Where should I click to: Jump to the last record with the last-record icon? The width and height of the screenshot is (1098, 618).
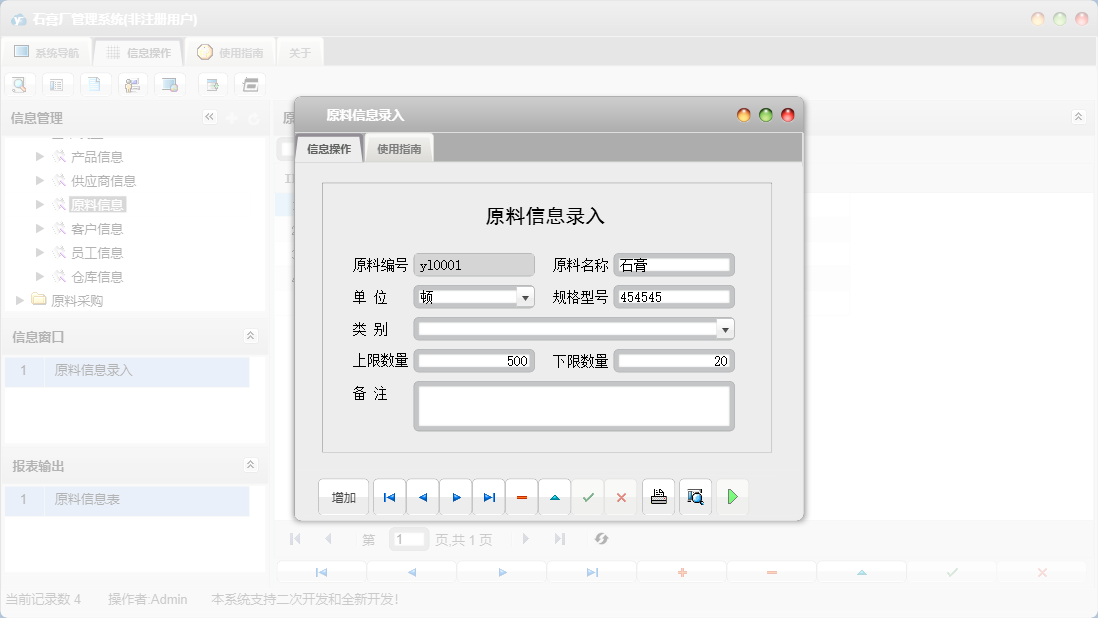(x=488, y=497)
